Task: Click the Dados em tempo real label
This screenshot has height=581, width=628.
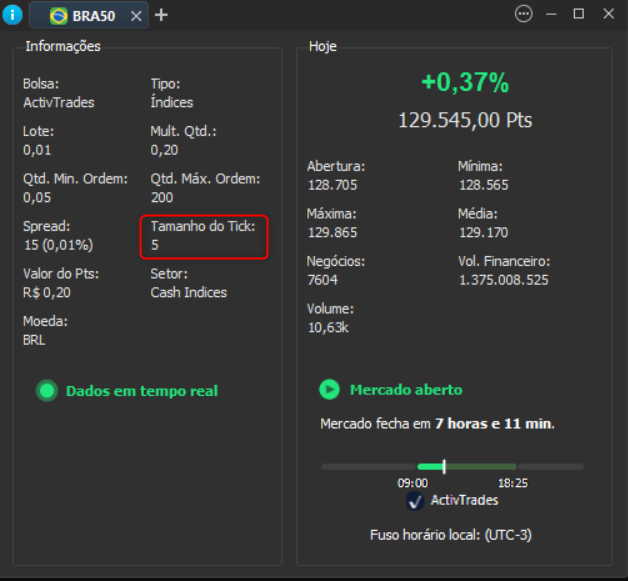Action: [x=141, y=391]
